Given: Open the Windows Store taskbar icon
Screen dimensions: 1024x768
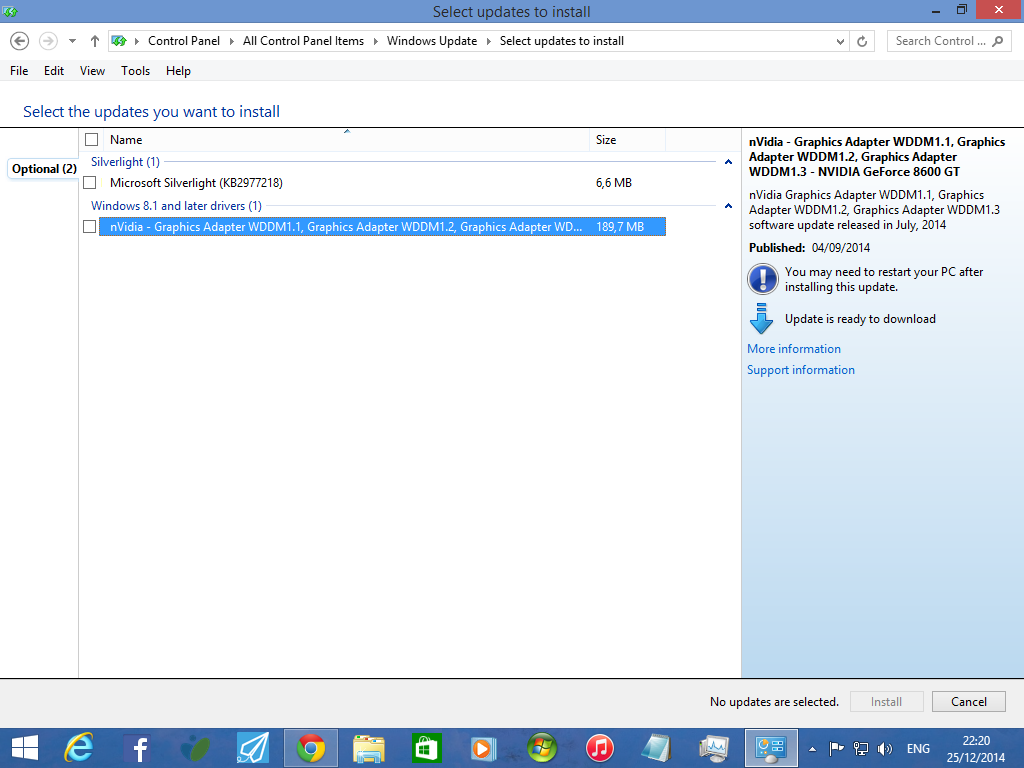Looking at the screenshot, I should click(x=427, y=748).
